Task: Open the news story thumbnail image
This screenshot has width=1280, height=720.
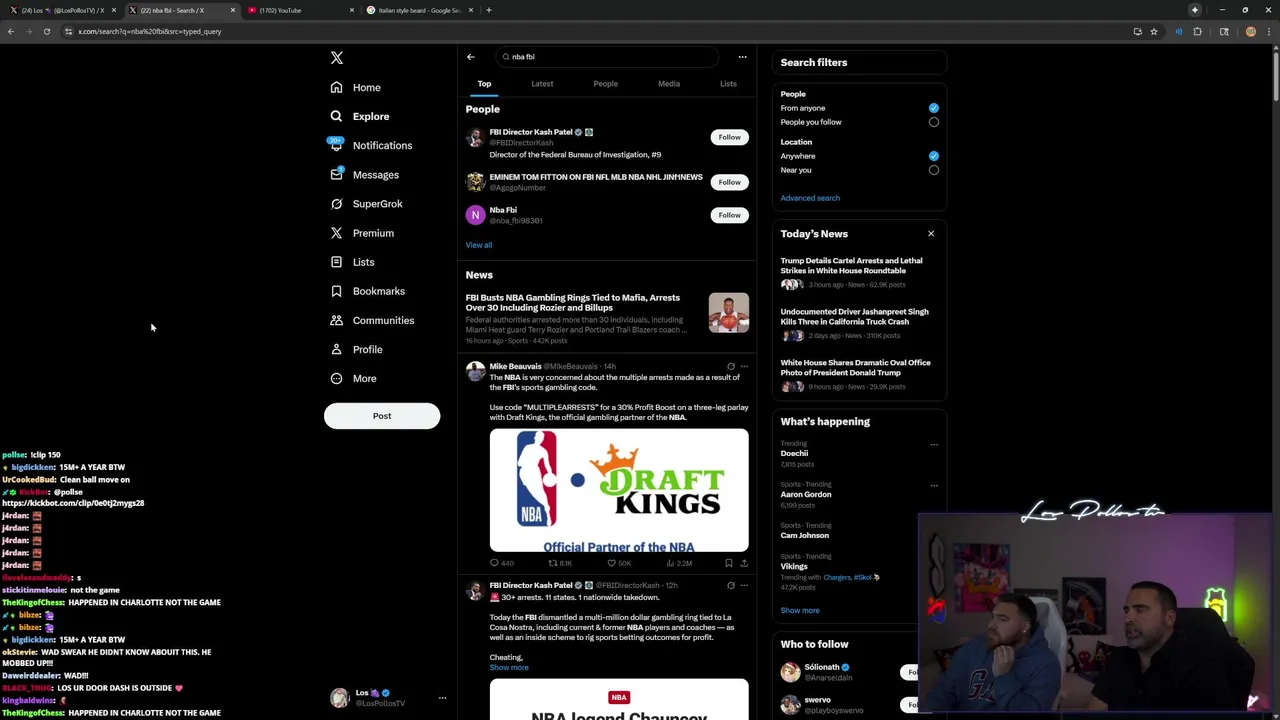Action: 728,312
